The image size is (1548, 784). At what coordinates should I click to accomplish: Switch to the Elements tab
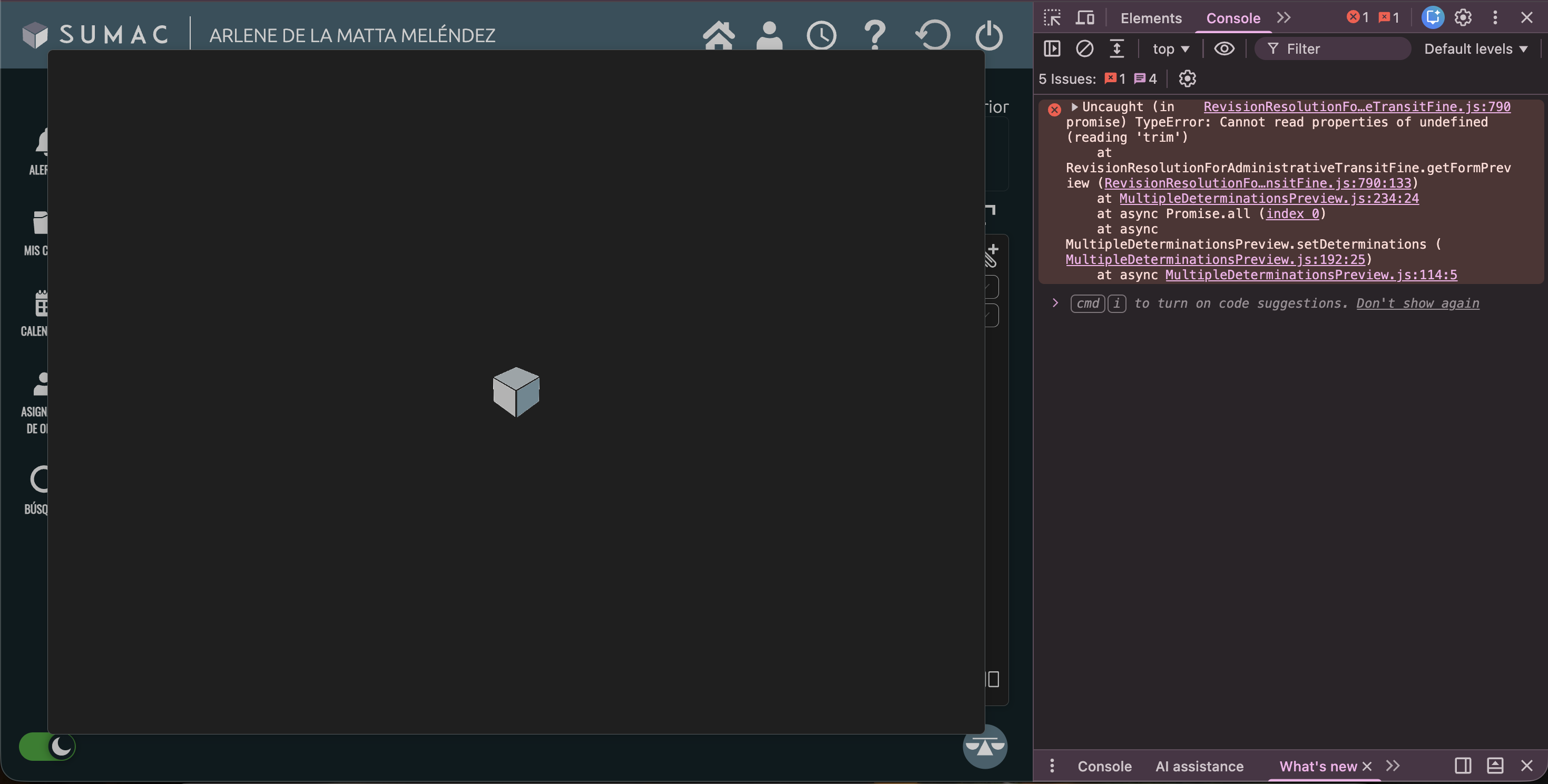pos(1151,18)
